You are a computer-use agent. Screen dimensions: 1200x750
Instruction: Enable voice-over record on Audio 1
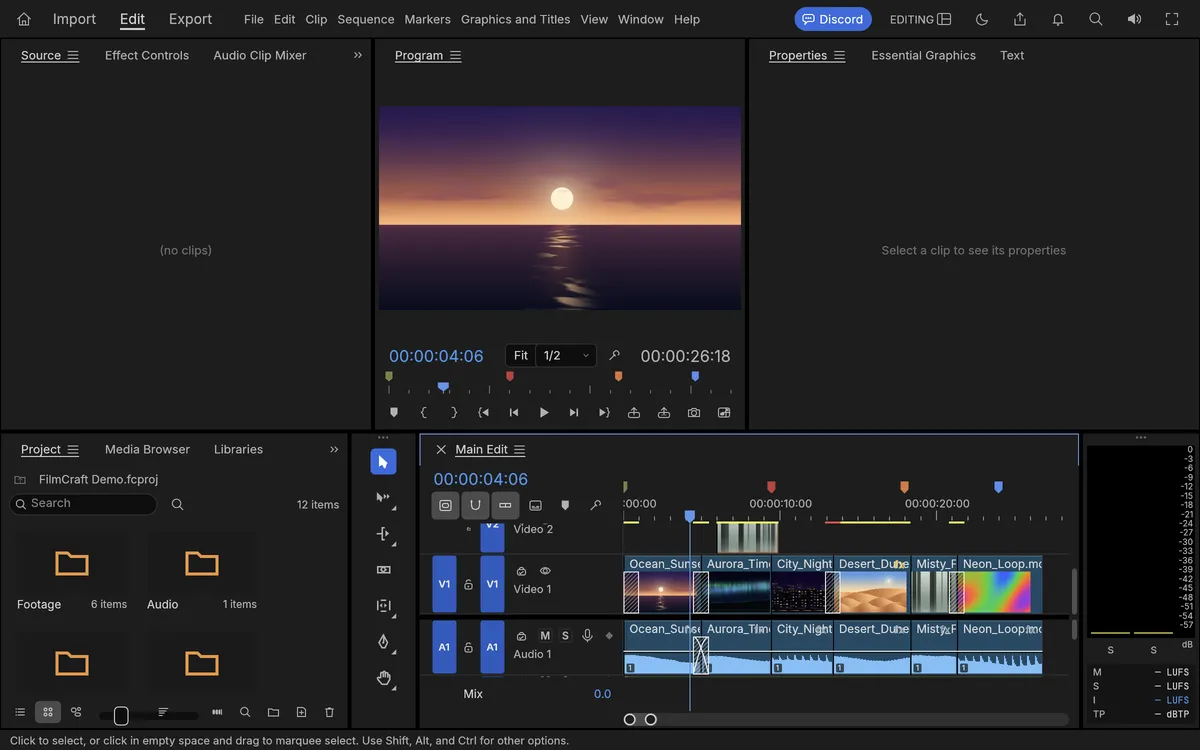(587, 636)
